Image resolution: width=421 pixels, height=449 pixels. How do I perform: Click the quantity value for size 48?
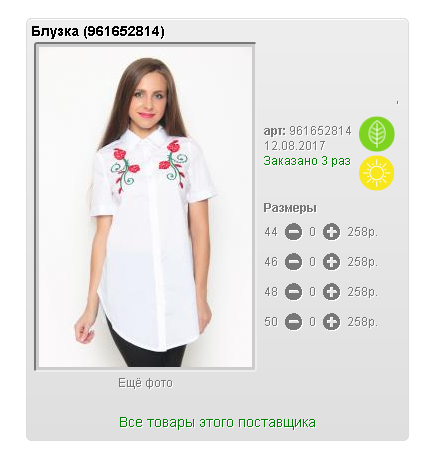(312, 292)
